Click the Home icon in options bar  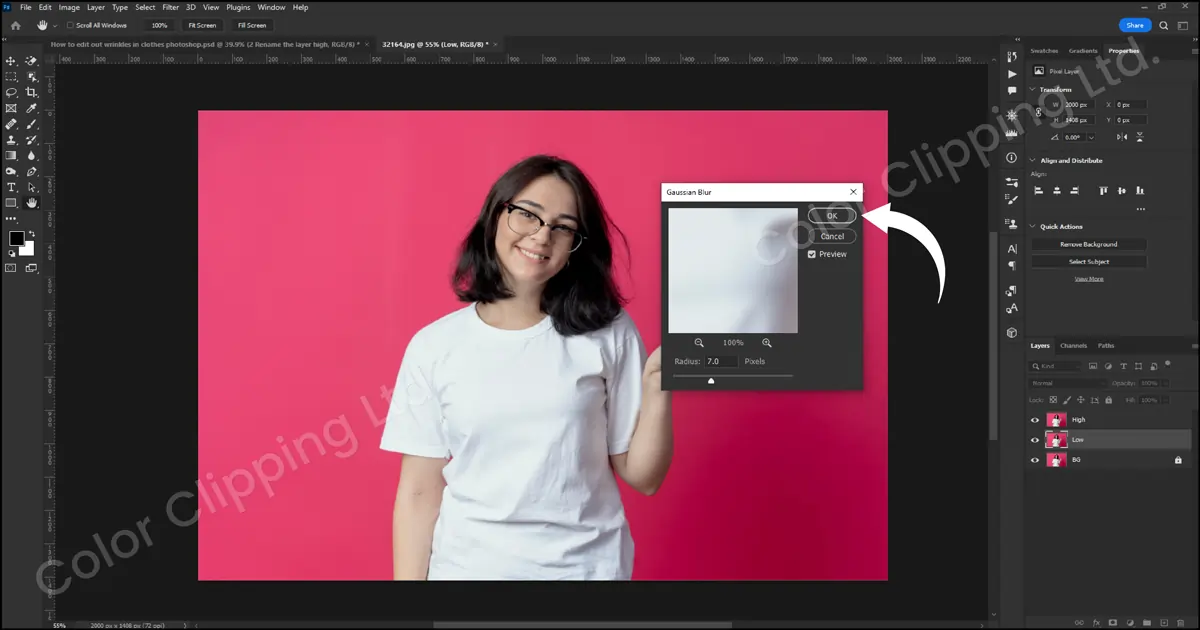15,25
